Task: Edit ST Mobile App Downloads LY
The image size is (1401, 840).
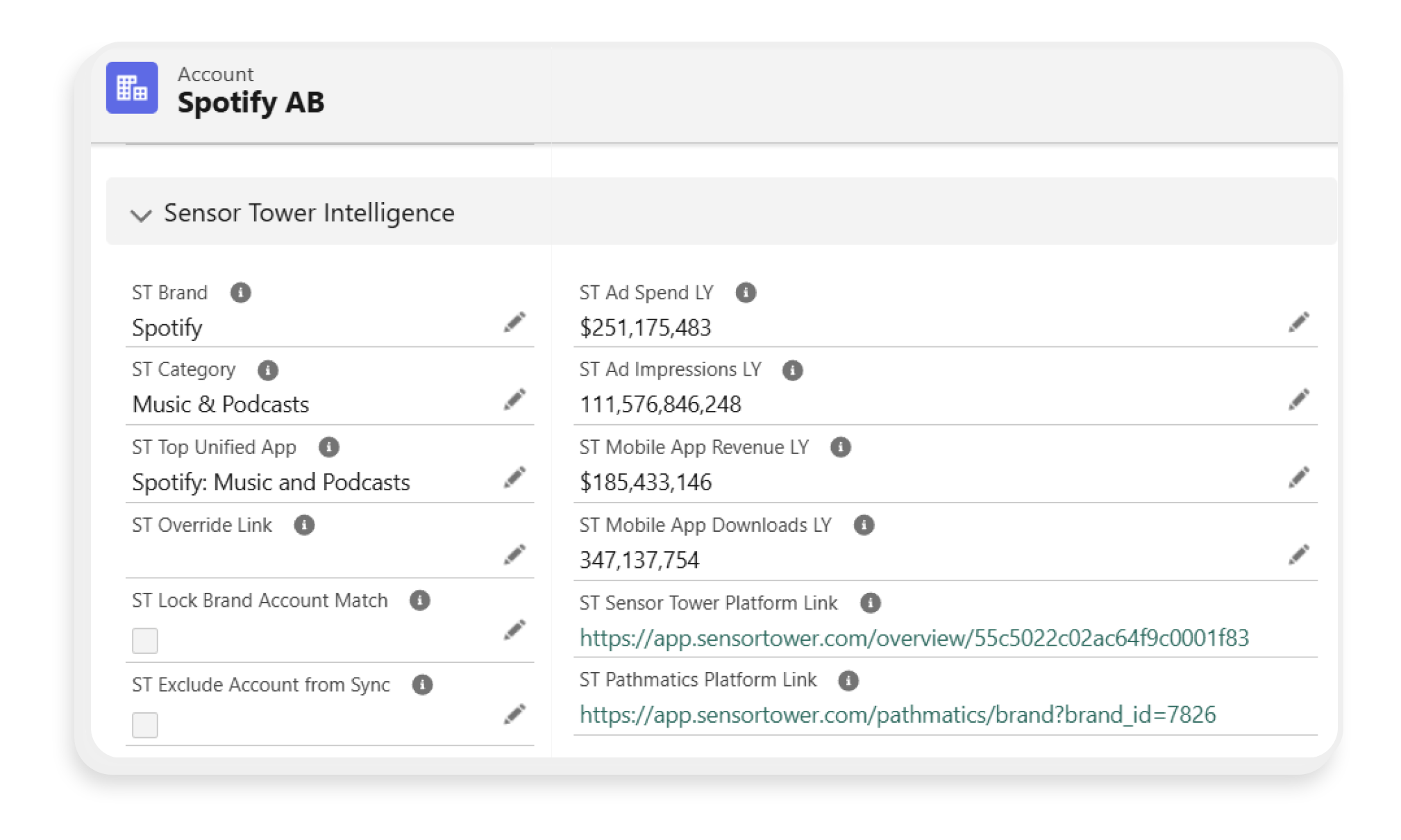Action: 1298,555
